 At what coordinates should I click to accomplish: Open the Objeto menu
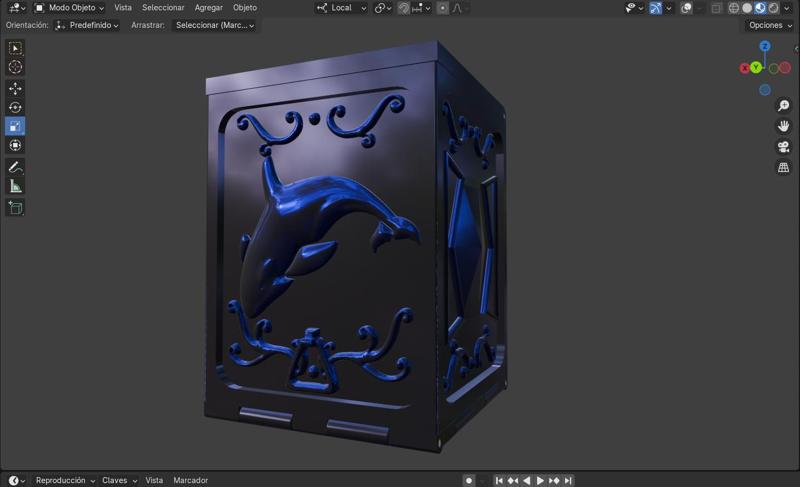pyautogui.click(x=245, y=8)
